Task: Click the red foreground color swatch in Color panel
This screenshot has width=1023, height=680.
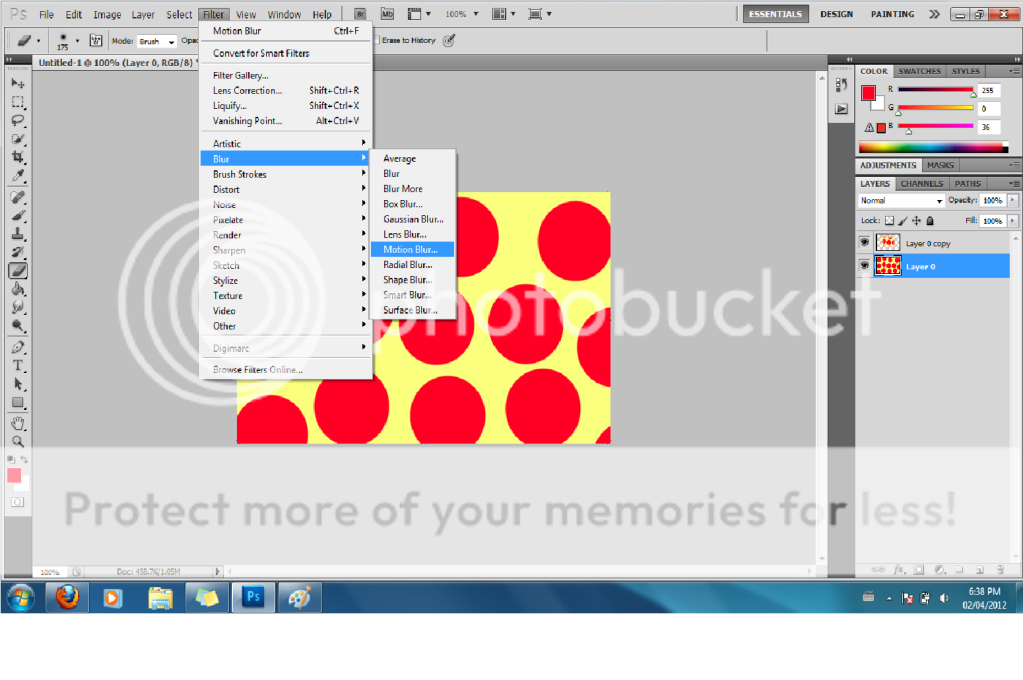Action: pyautogui.click(x=867, y=93)
